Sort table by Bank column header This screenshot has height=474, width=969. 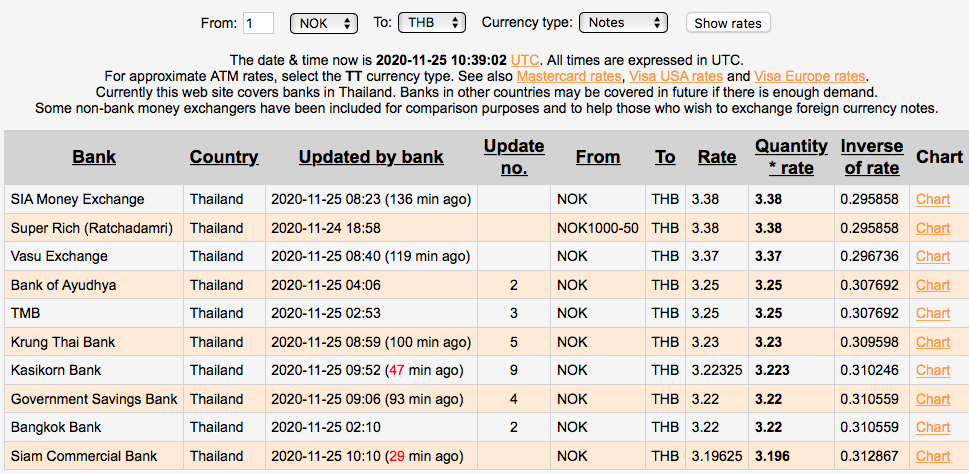tap(94, 157)
